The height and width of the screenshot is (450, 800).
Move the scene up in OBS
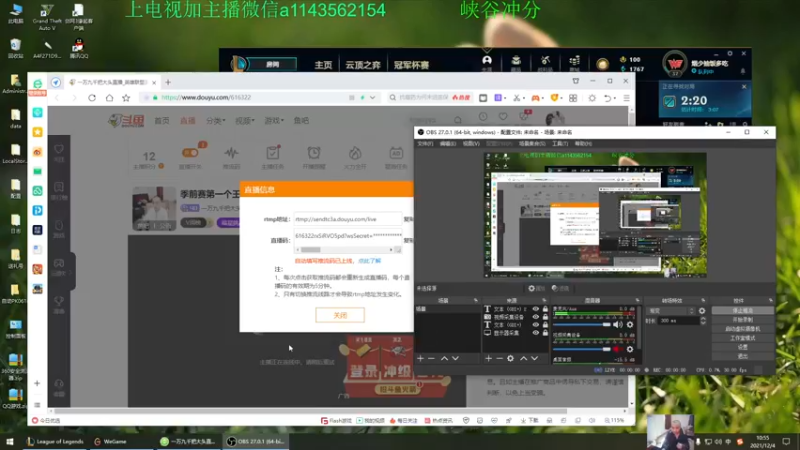(x=444, y=359)
